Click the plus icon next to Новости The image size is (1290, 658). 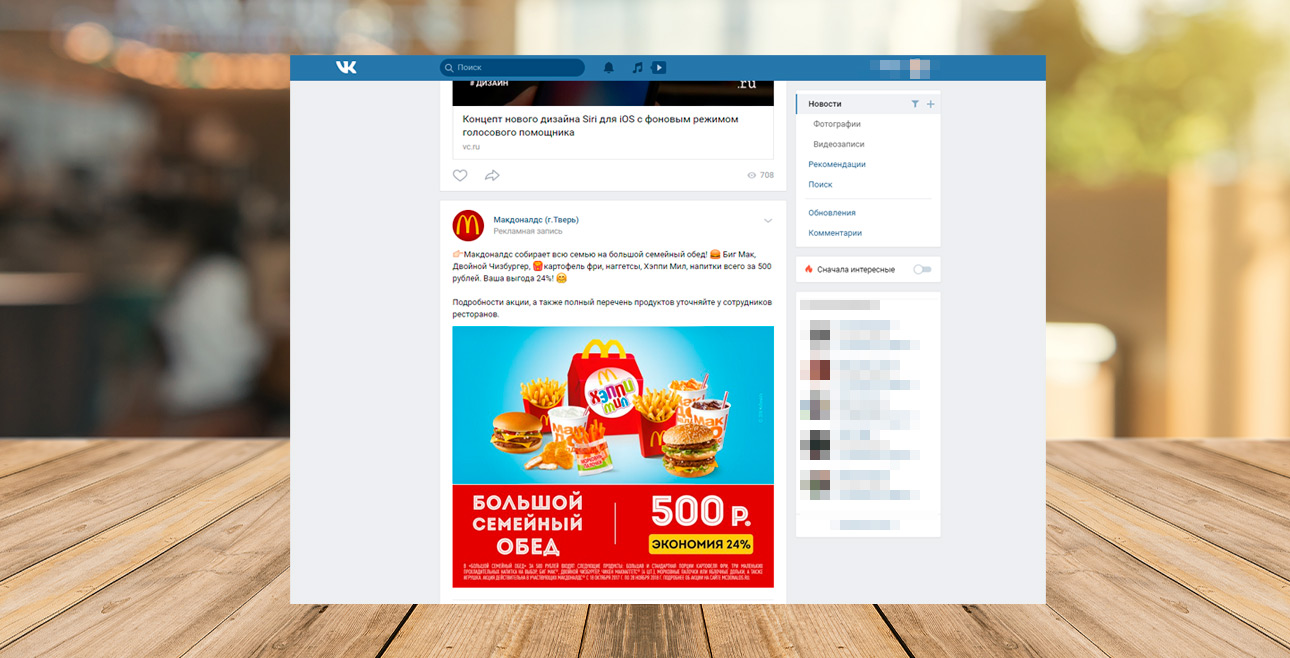click(x=931, y=104)
